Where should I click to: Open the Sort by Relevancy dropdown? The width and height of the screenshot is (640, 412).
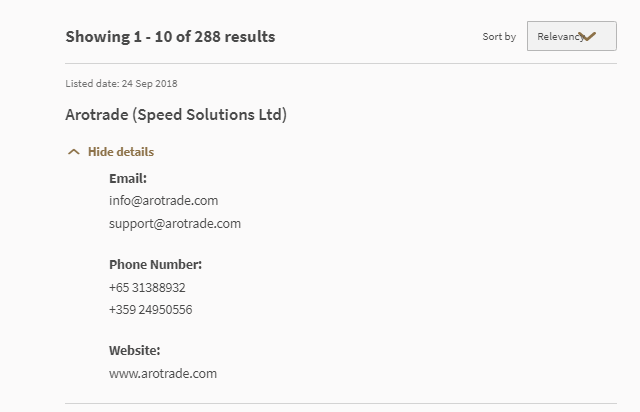(x=571, y=37)
